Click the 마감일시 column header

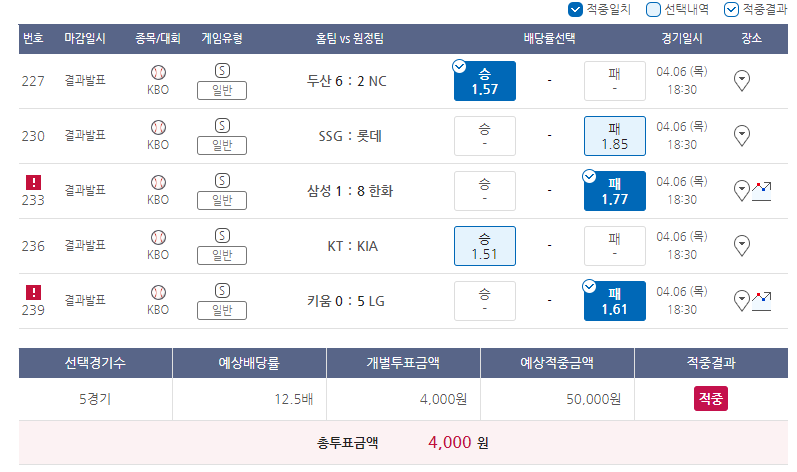pos(85,38)
